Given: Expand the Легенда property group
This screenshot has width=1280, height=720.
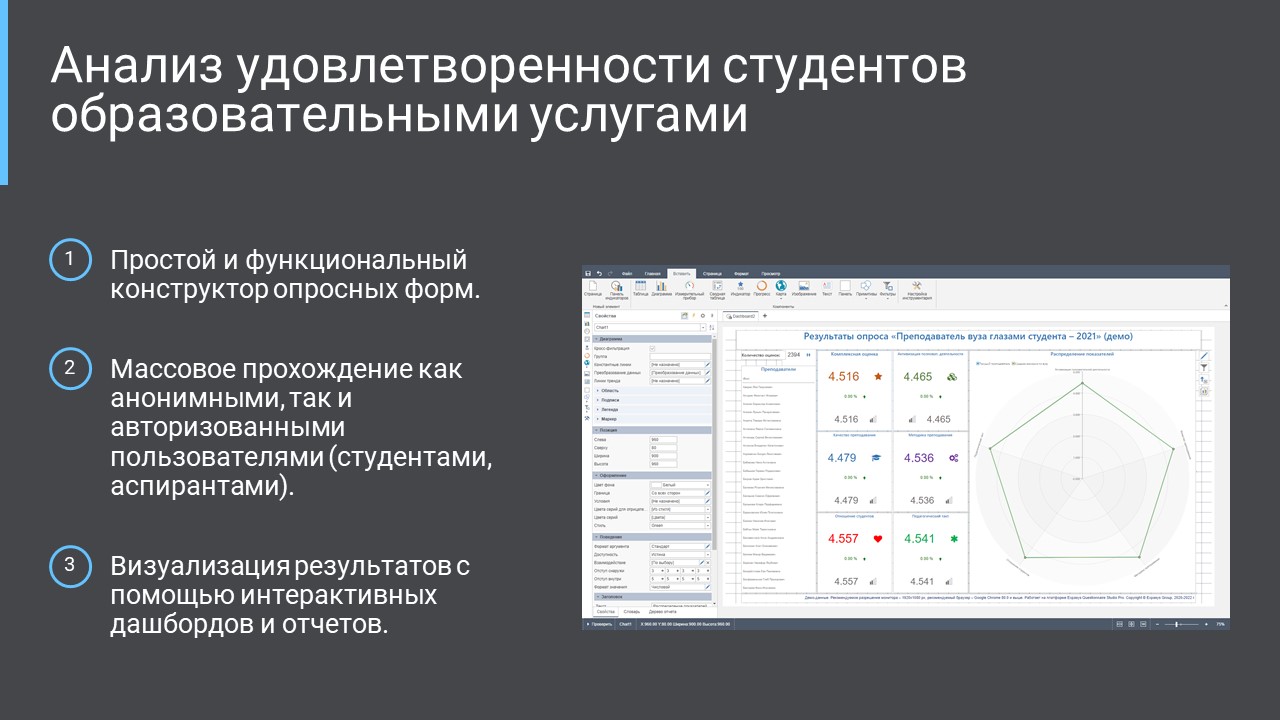Looking at the screenshot, I should 609,409.
